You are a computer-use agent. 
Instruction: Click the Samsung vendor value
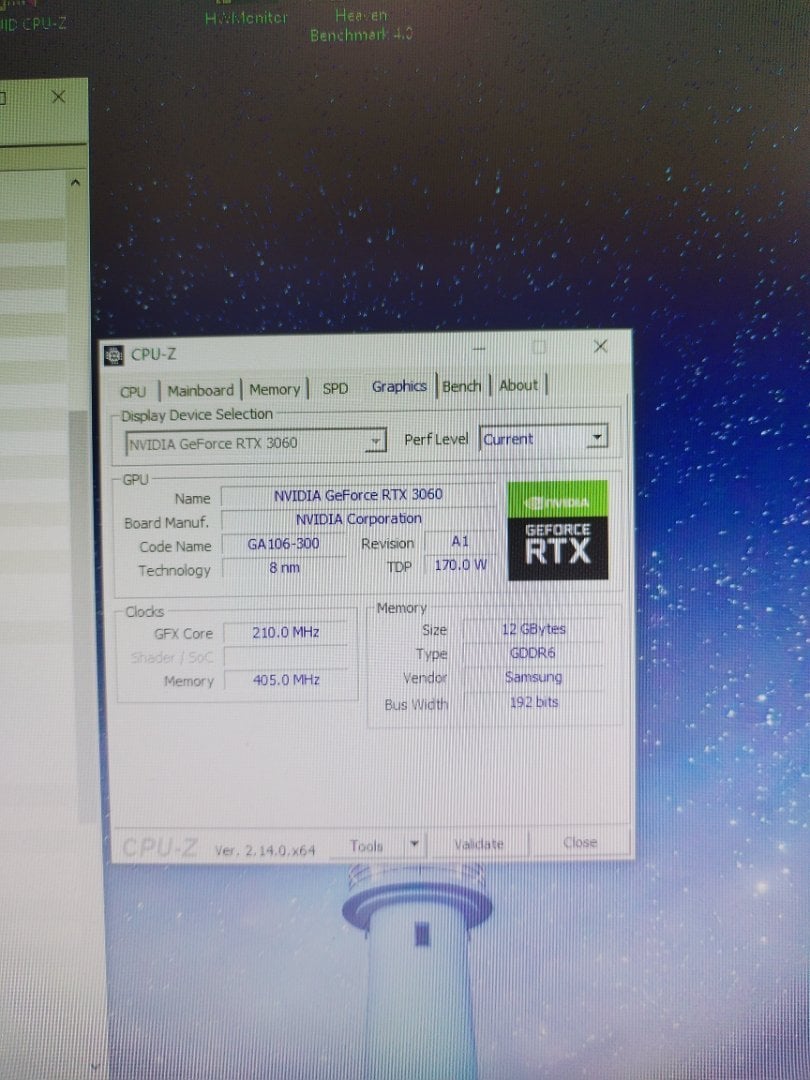tap(533, 677)
